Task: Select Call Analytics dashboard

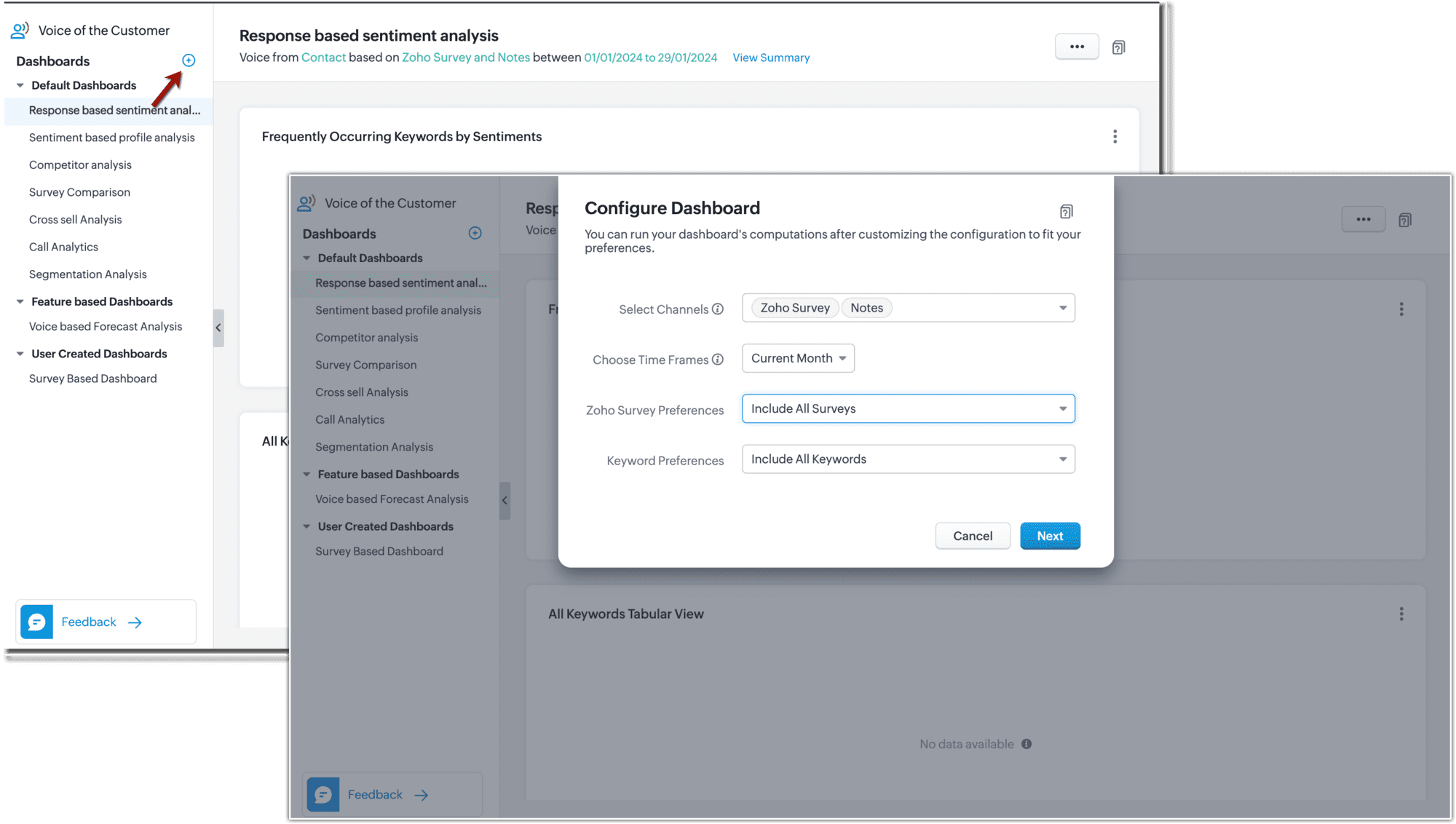Action: (x=63, y=247)
